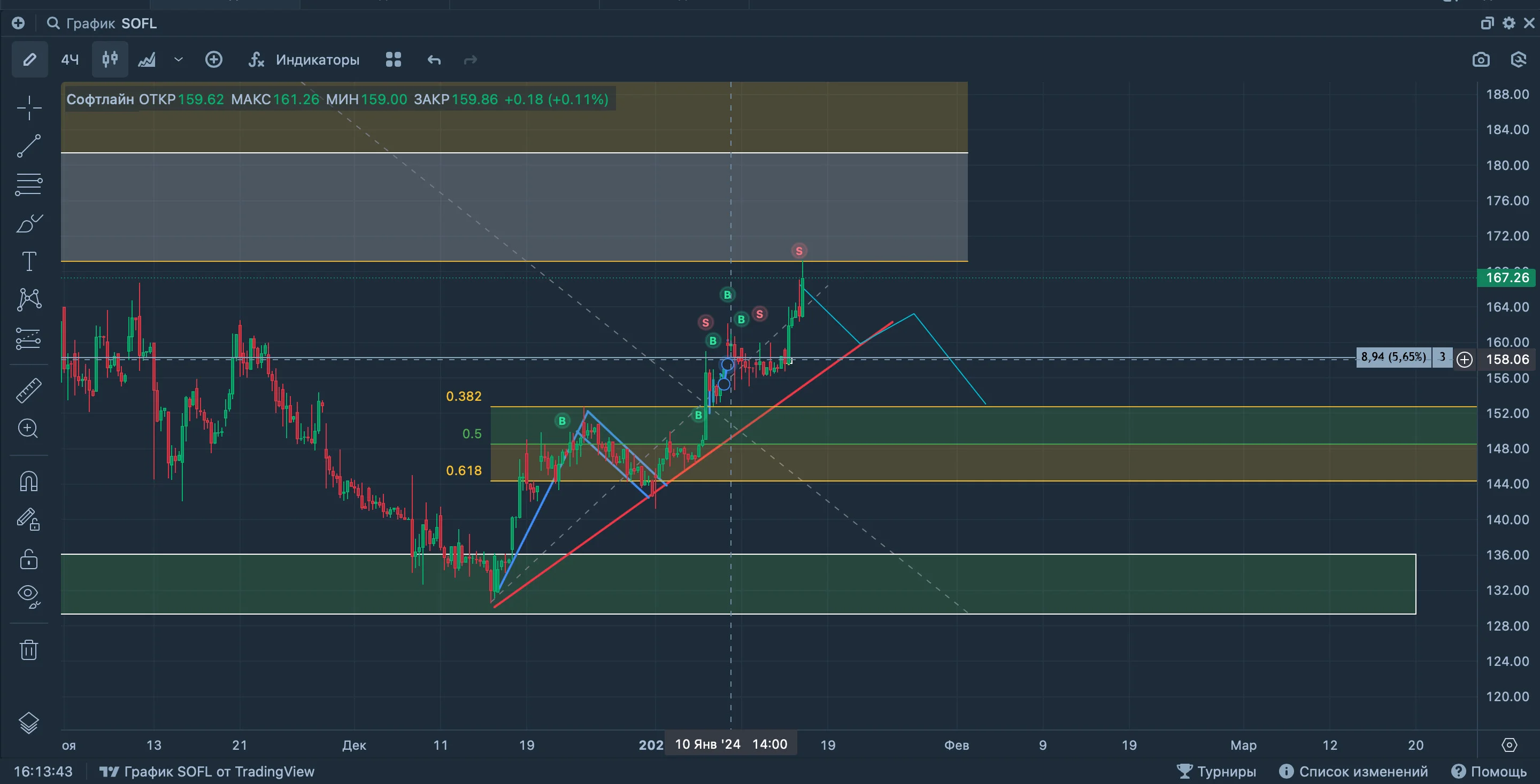Add an order at 158.06 price plus

(1465, 359)
